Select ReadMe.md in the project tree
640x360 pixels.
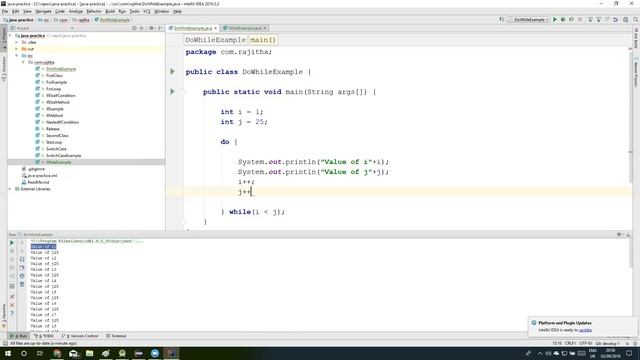tap(38, 182)
